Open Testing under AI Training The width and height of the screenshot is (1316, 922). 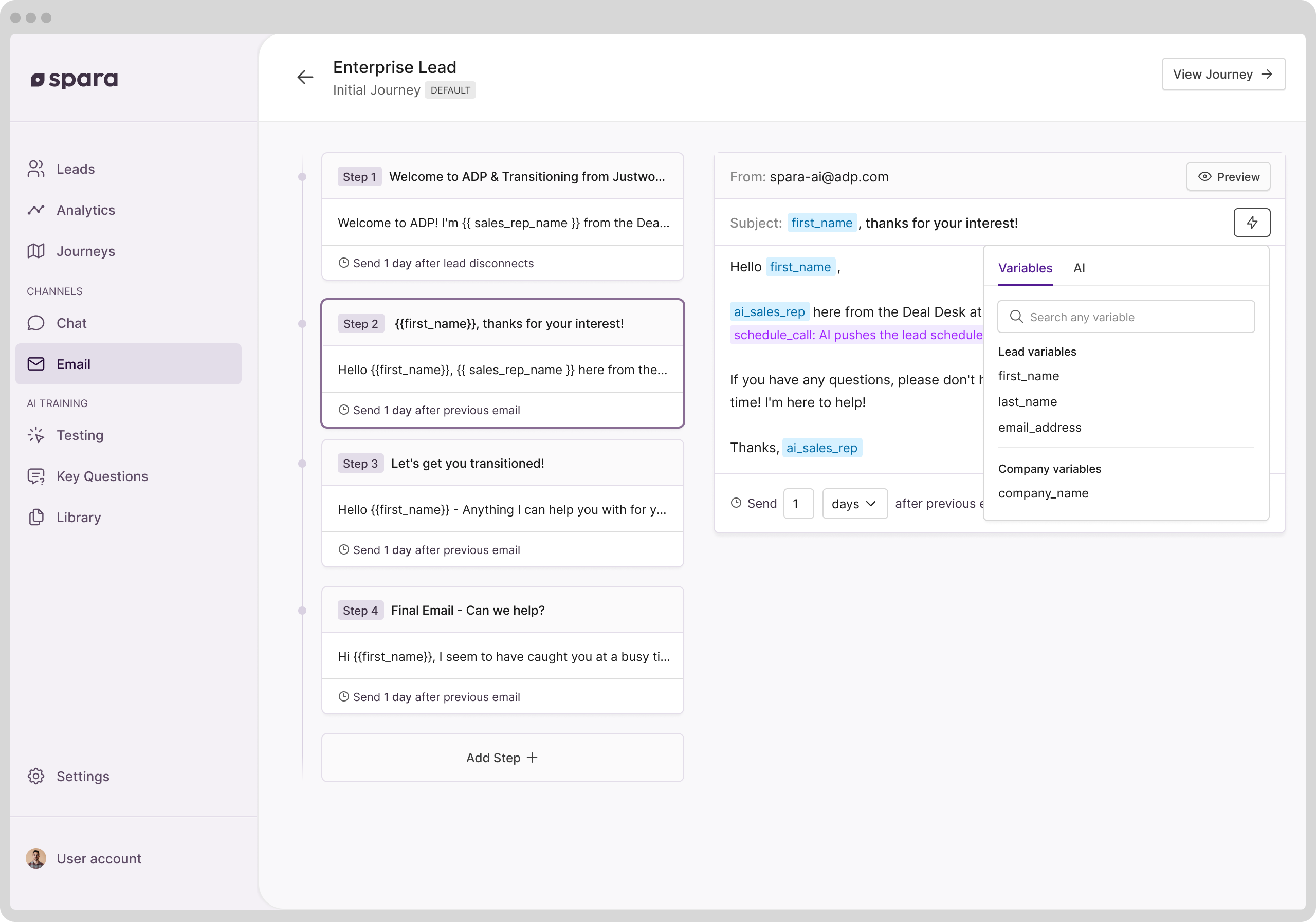[x=80, y=435]
